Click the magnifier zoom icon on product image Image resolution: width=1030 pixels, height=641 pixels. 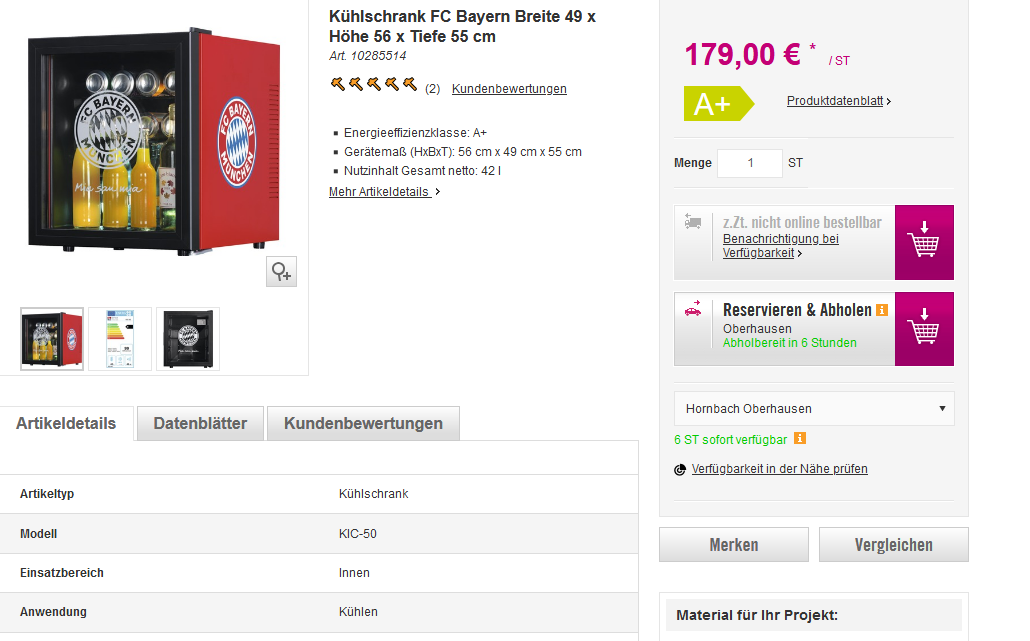pos(281,272)
